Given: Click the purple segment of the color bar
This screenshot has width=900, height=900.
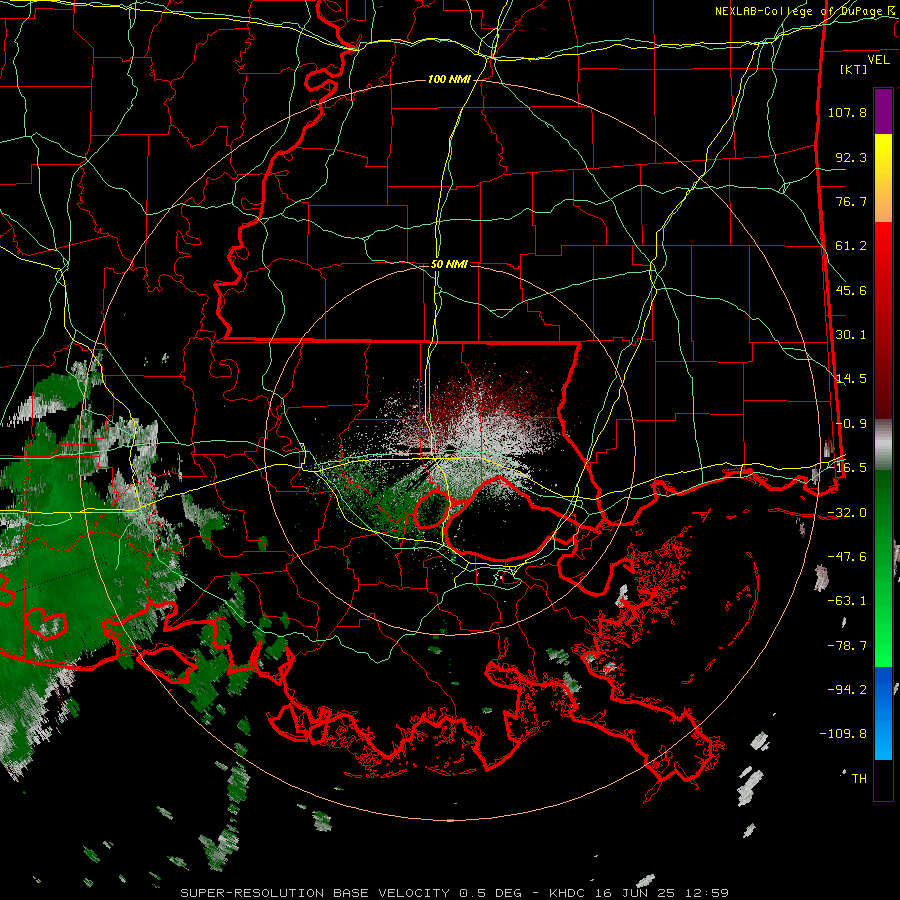Looking at the screenshot, I should point(883,111).
